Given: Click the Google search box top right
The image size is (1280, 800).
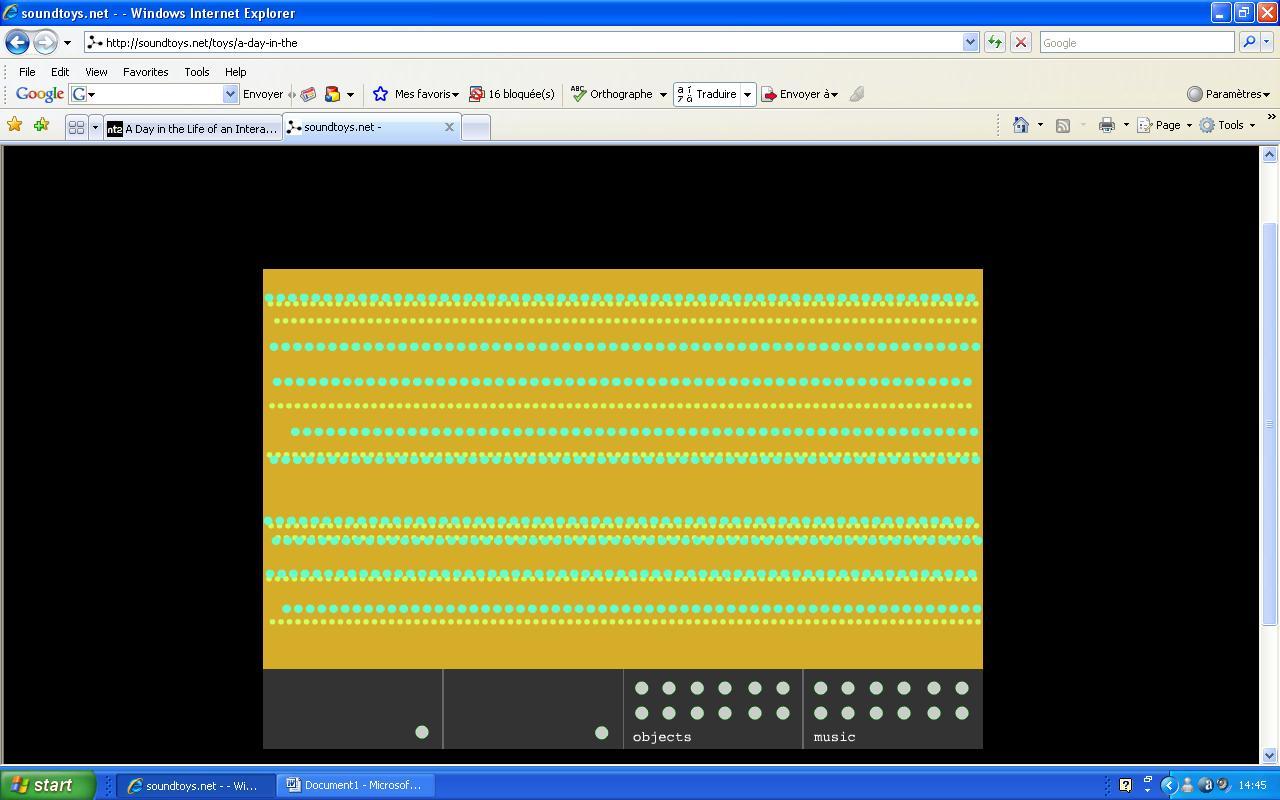Looking at the screenshot, I should click(1137, 42).
